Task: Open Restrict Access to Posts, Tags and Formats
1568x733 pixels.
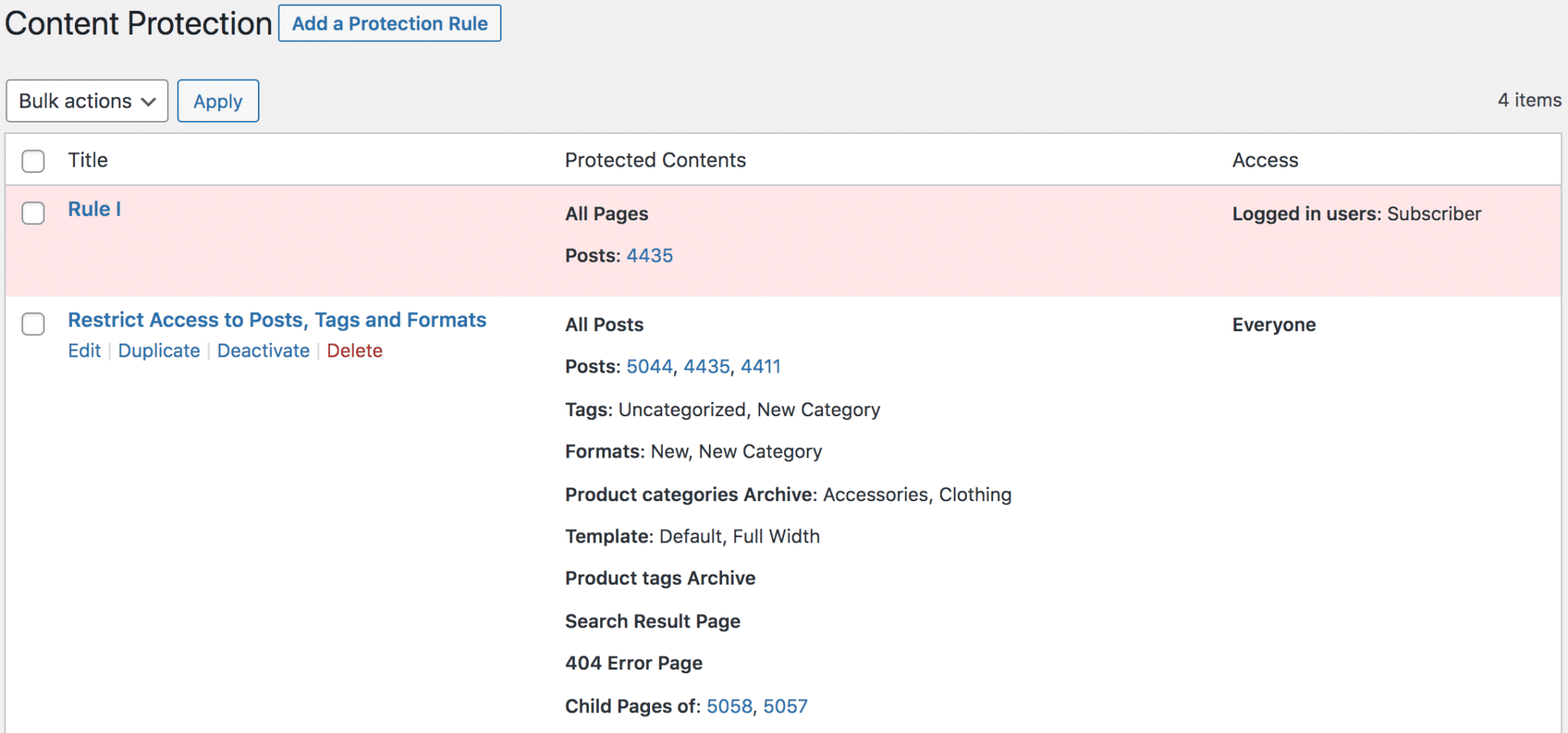Action: [277, 320]
